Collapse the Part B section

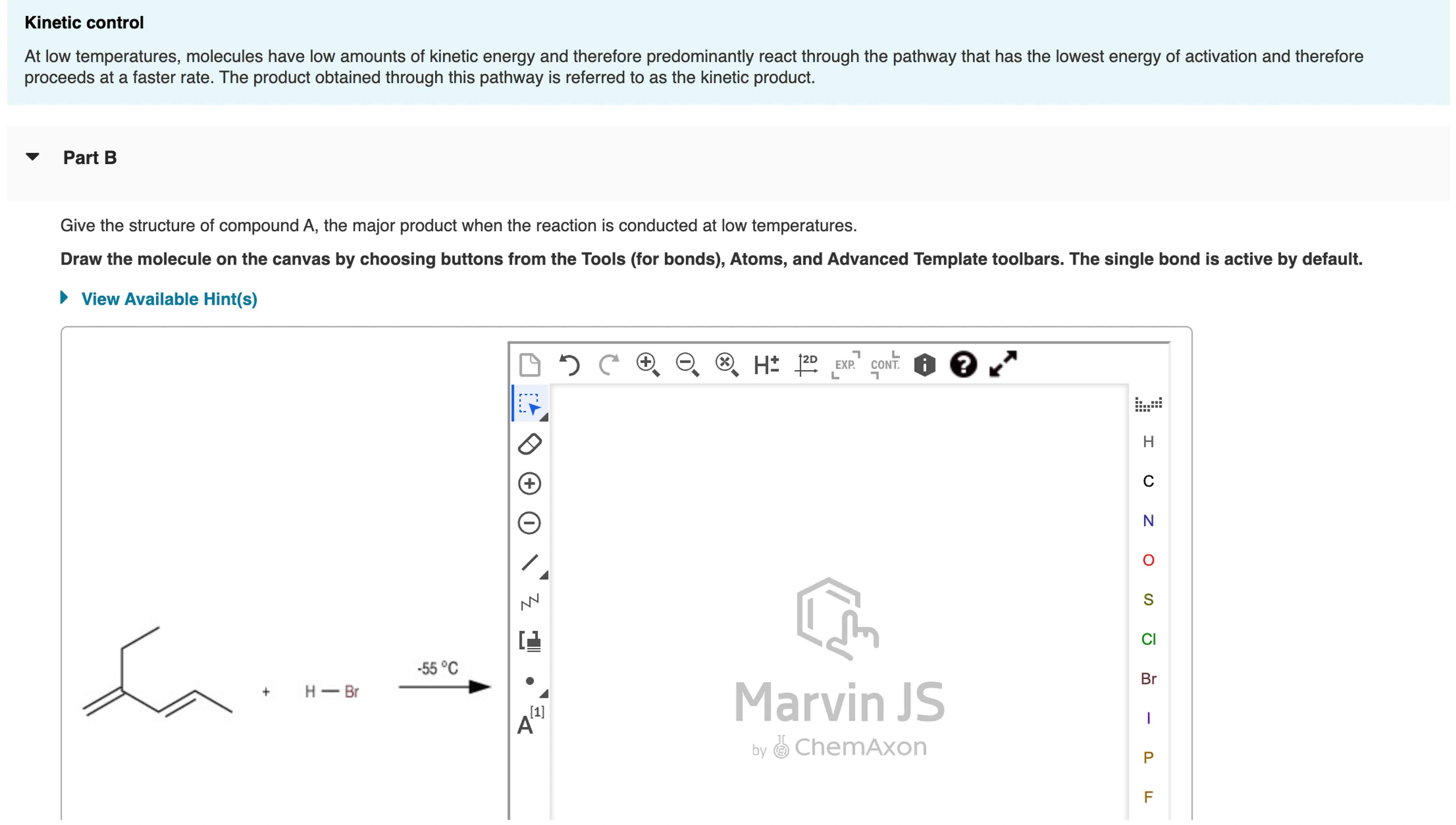click(33, 157)
